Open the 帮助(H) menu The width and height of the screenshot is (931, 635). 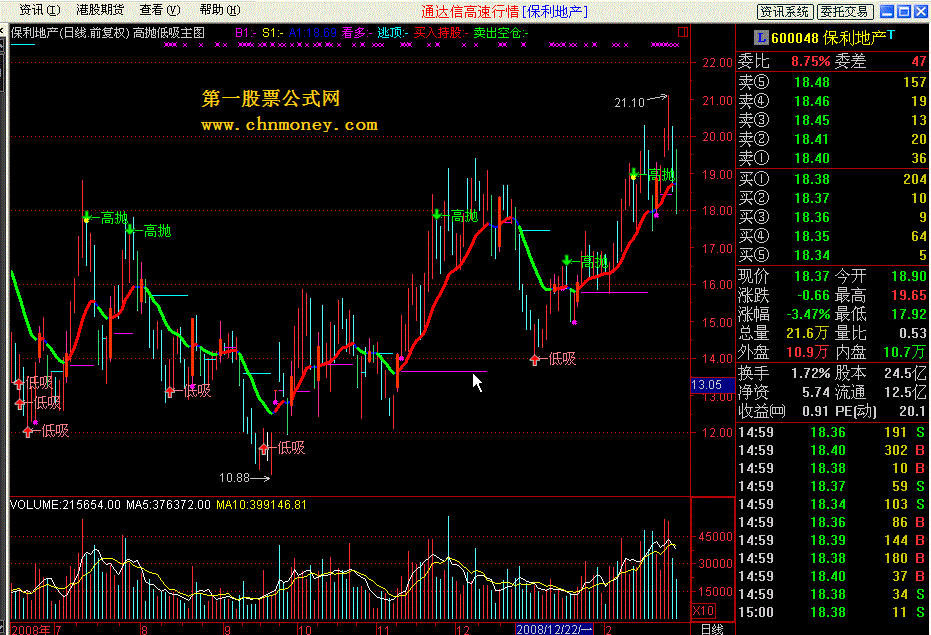220,10
